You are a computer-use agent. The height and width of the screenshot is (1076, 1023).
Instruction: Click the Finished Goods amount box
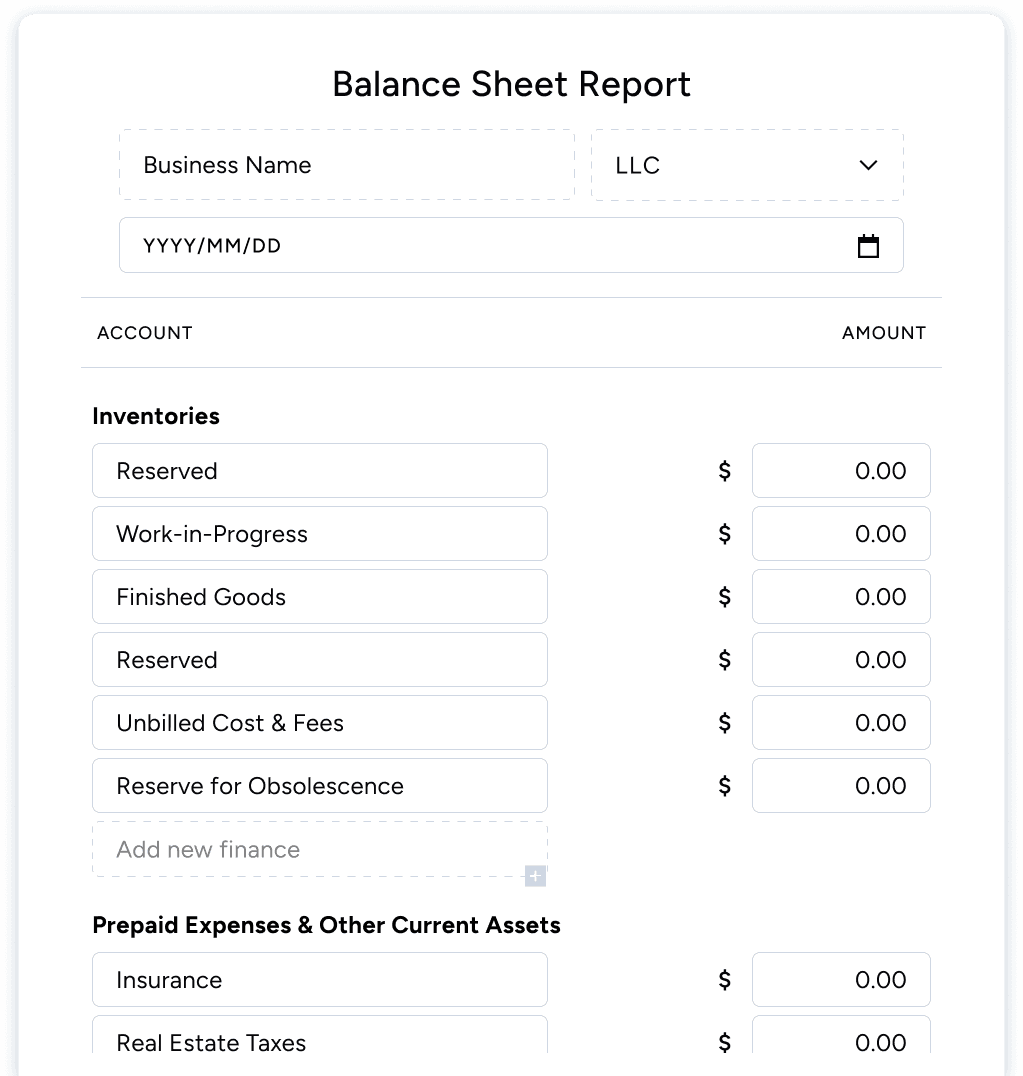(840, 596)
